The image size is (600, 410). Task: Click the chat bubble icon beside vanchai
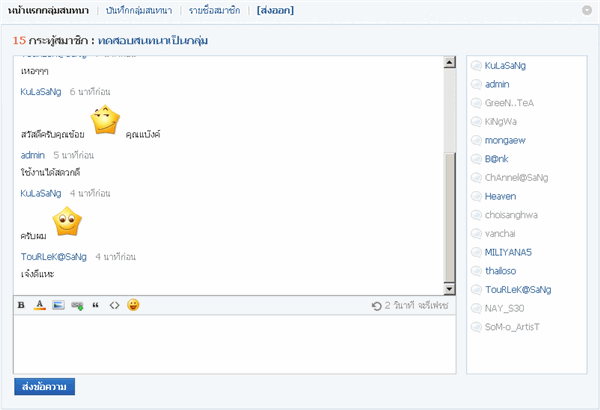tap(476, 234)
